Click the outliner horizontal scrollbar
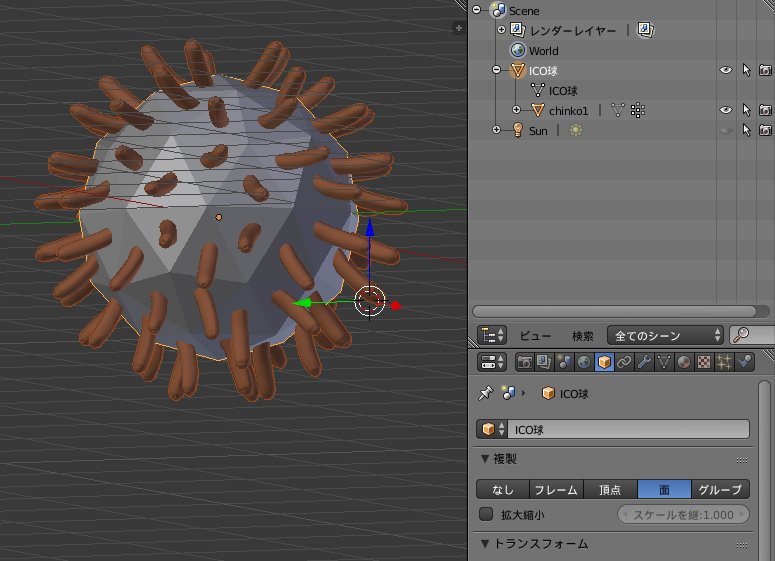The width and height of the screenshot is (775, 561). (x=614, y=311)
